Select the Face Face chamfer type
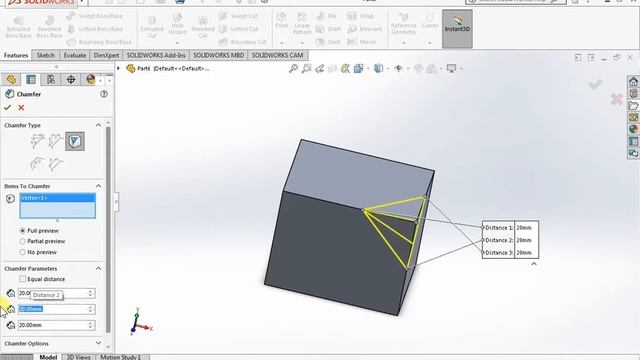The height and width of the screenshot is (360, 640). click(56, 164)
